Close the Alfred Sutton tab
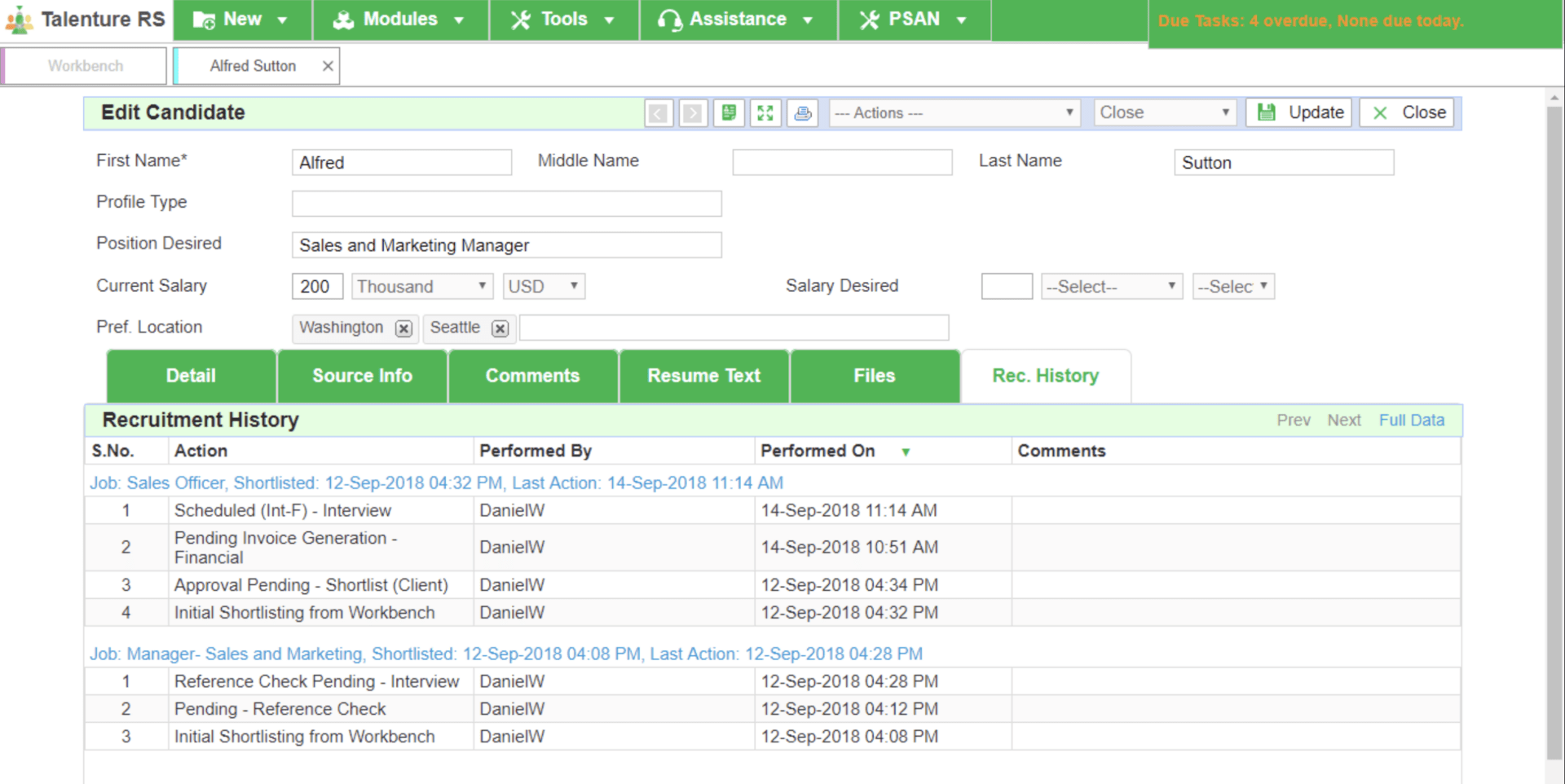Viewport: 1565px width, 784px height. (328, 66)
